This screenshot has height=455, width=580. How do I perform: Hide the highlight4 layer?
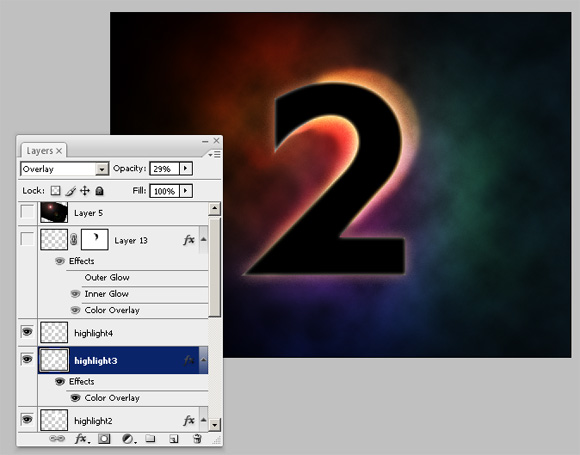click(27, 331)
